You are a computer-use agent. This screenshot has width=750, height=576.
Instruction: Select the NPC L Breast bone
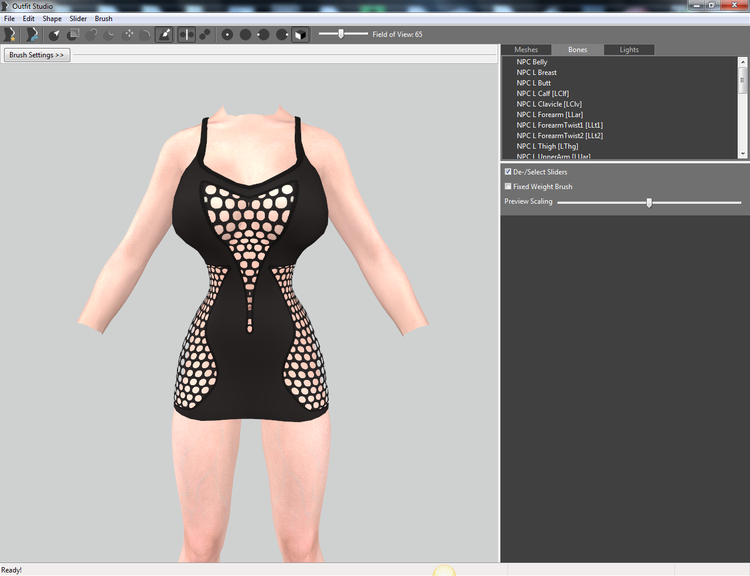[x=536, y=72]
